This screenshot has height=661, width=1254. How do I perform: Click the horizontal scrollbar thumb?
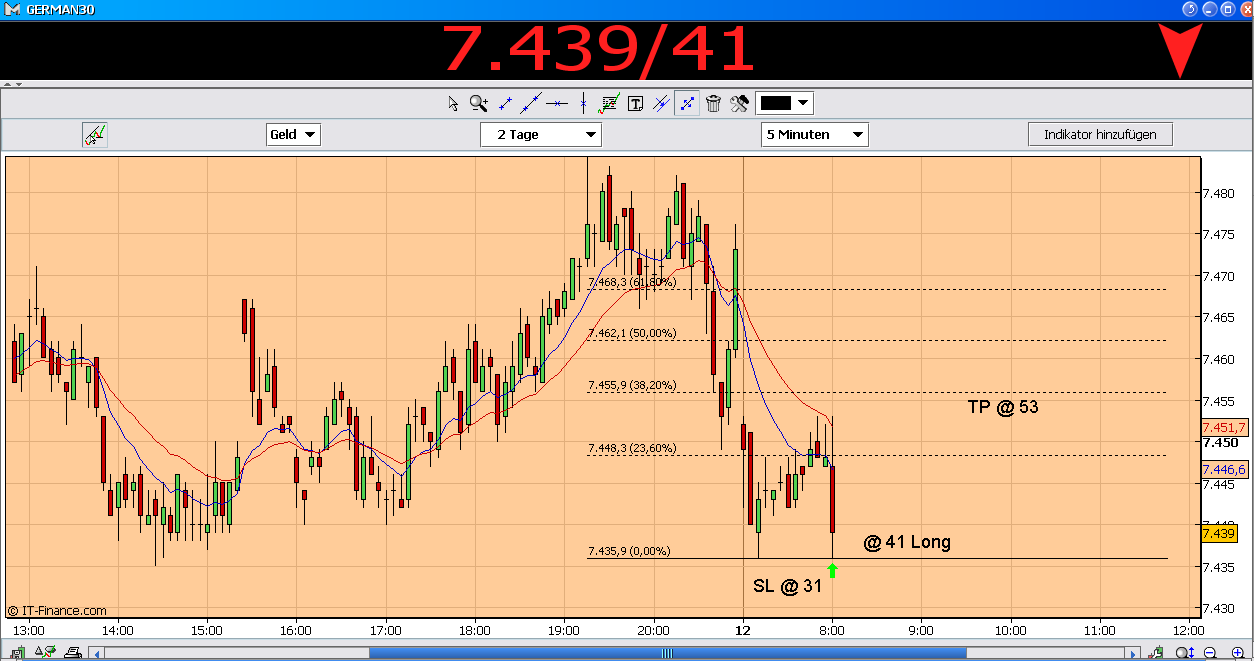pyautogui.click(x=667, y=653)
